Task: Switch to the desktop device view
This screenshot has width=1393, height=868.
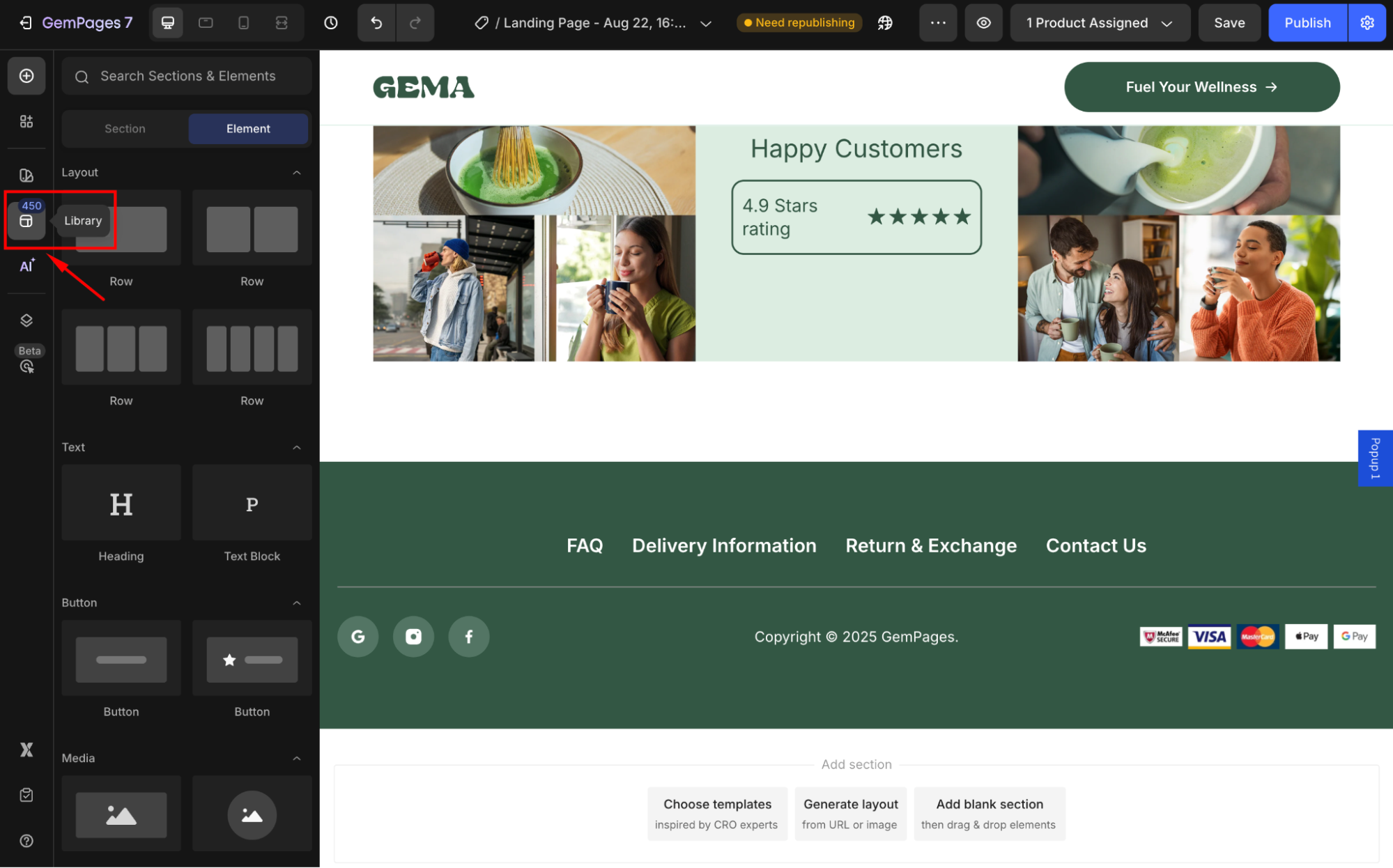Action: pyautogui.click(x=168, y=23)
